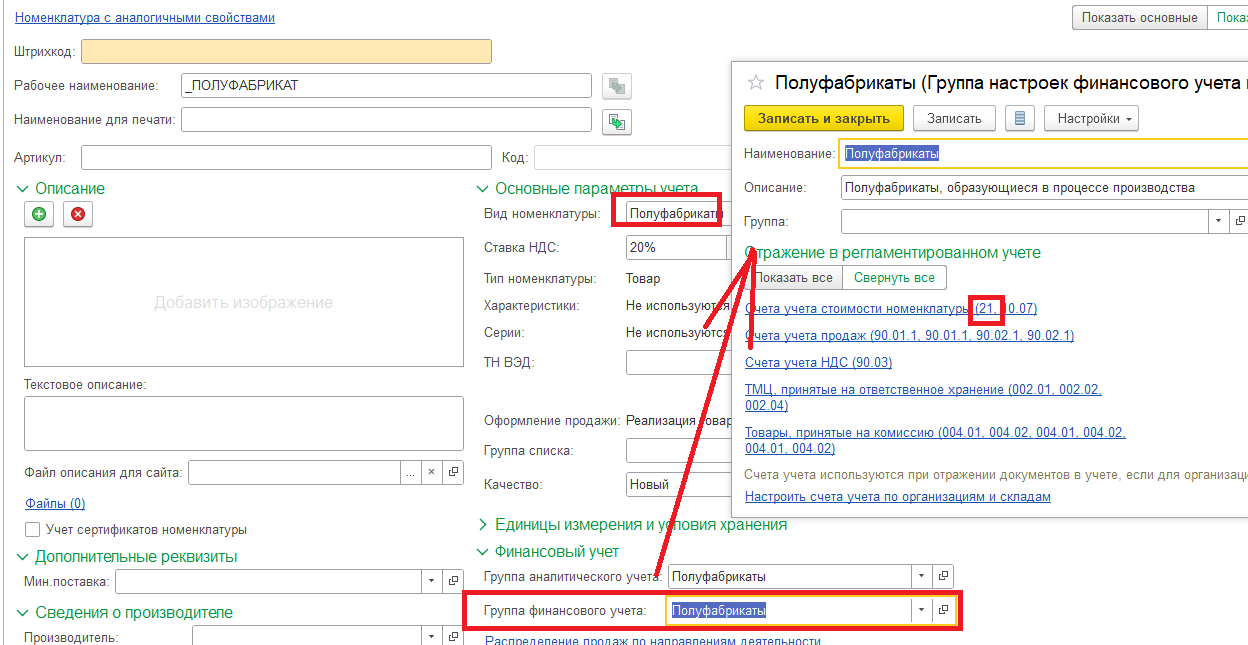
Task: Click into the Штрихкод input field
Action: click(286, 51)
